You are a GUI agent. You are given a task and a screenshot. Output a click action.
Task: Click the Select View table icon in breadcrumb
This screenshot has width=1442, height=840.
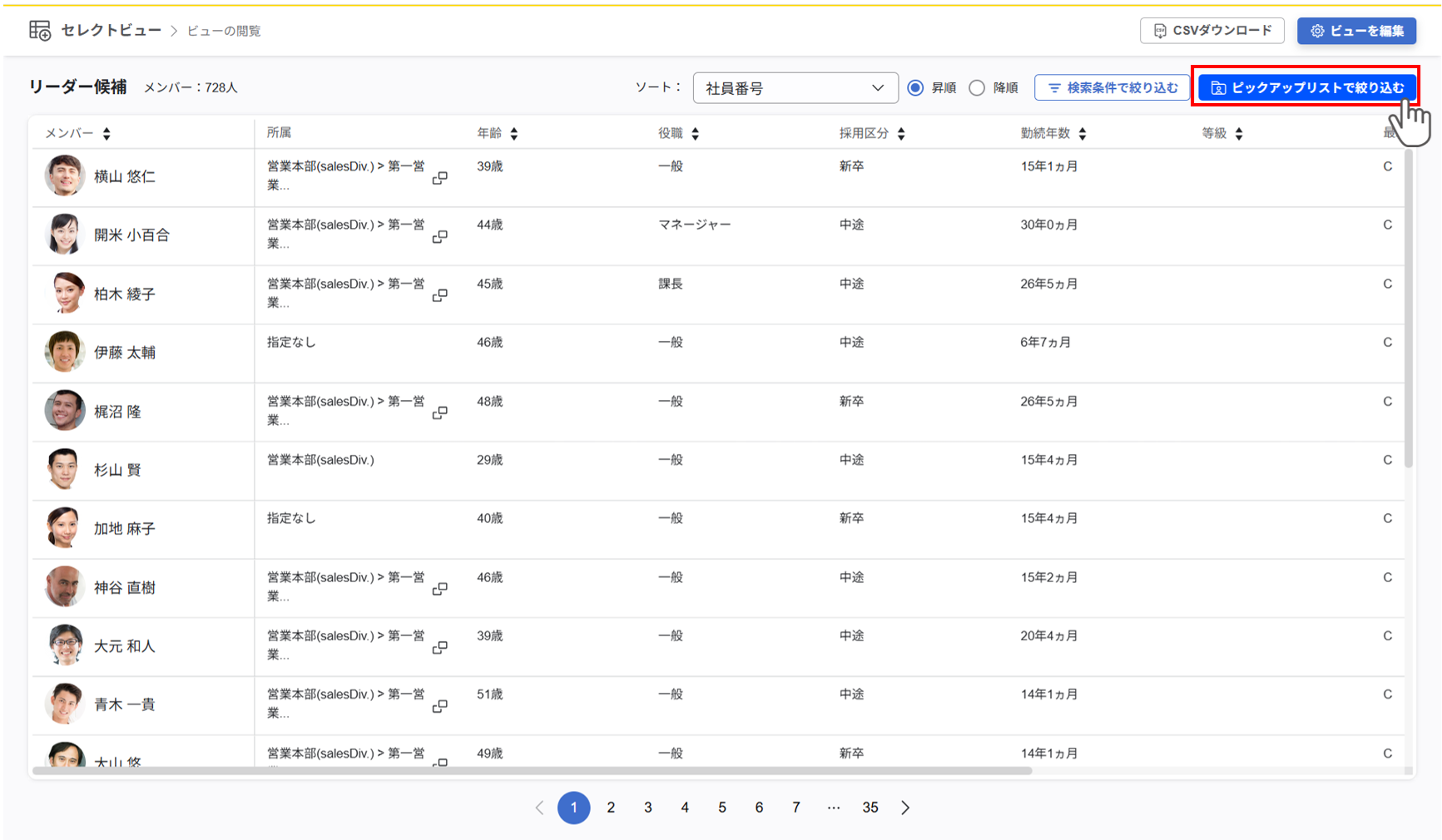pyautogui.click(x=40, y=31)
